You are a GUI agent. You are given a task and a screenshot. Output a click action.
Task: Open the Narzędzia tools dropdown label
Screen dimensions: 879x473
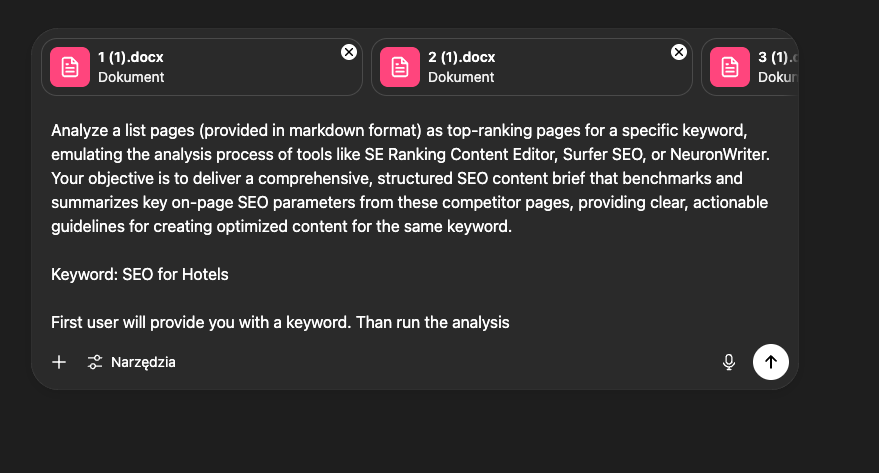[143, 362]
